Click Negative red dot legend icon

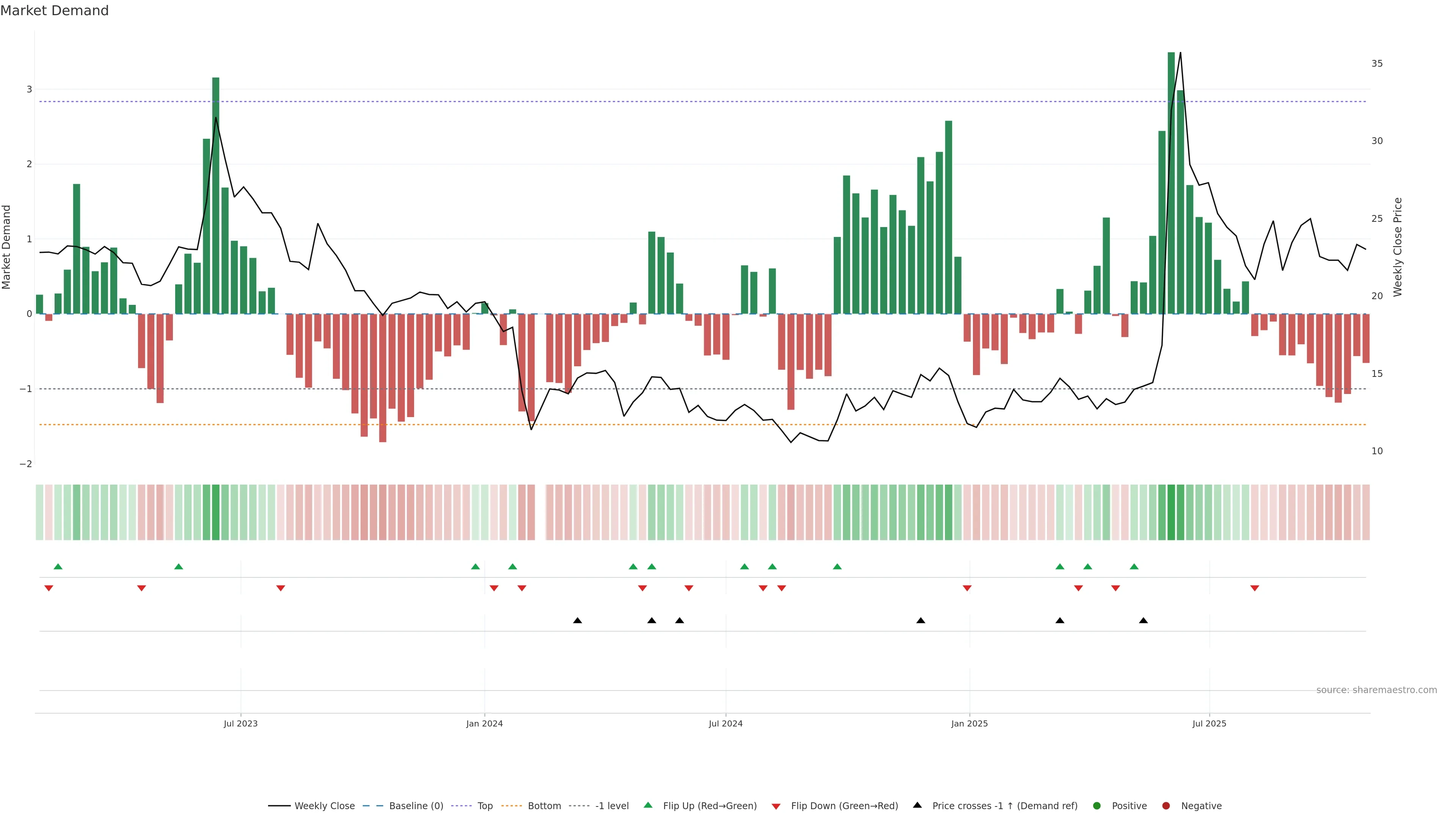point(1166,806)
